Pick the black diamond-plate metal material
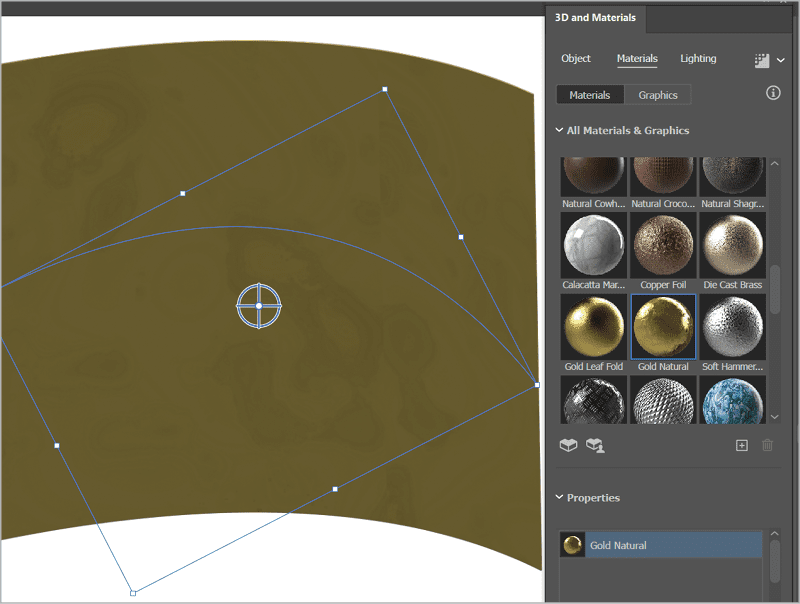 coord(593,400)
